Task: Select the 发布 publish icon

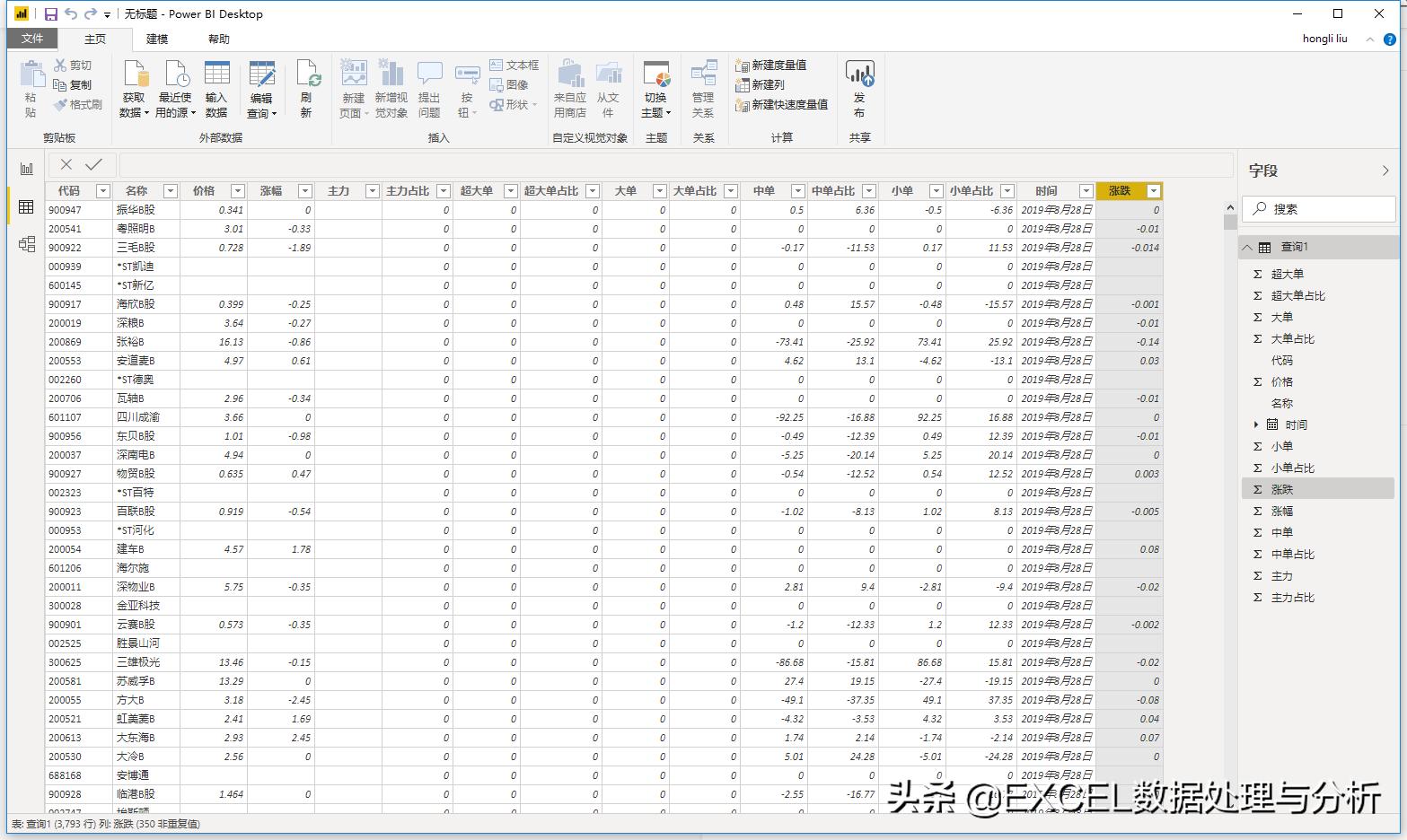Action: [x=859, y=87]
